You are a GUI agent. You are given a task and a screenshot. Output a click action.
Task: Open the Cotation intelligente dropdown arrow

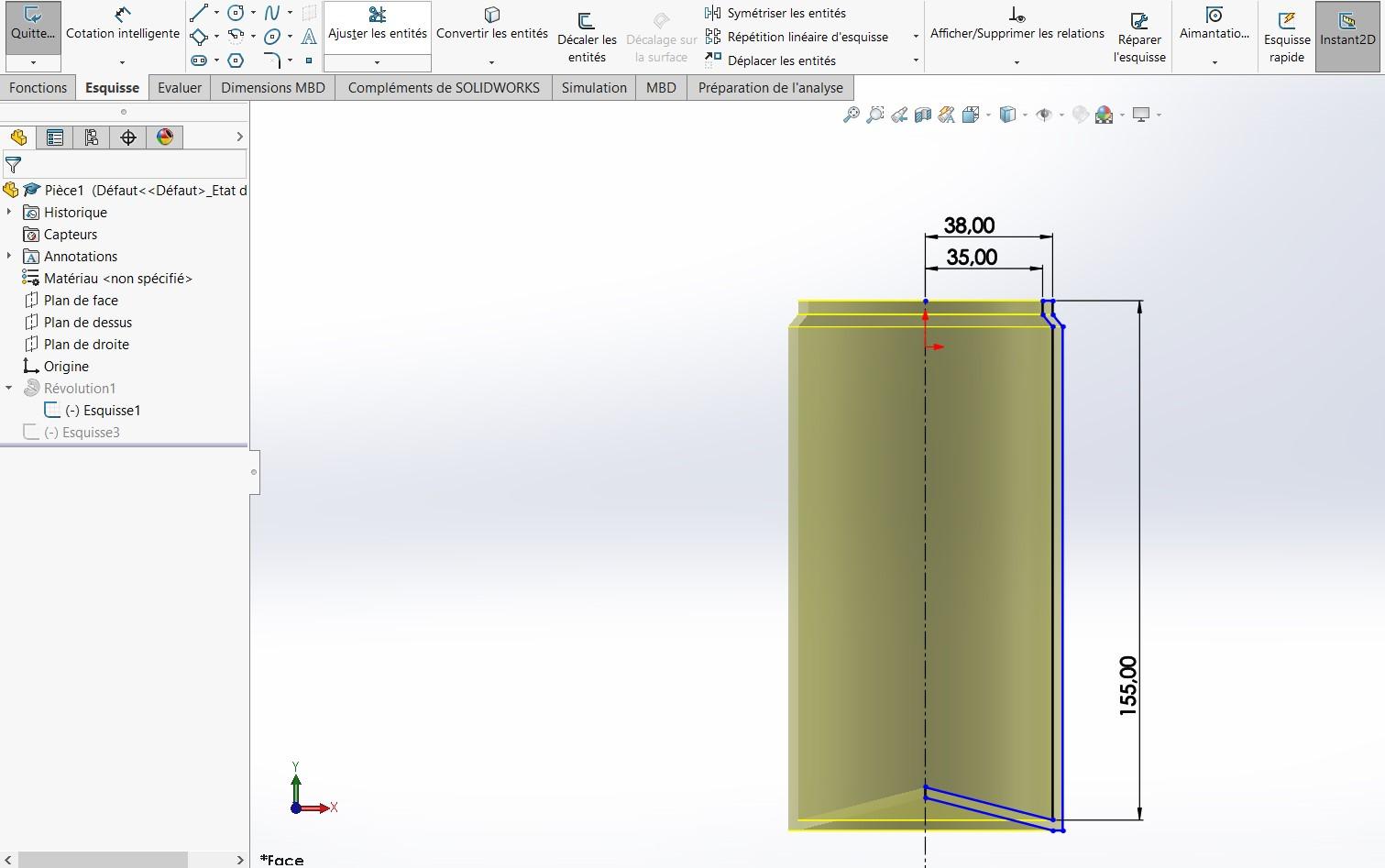click(x=123, y=62)
